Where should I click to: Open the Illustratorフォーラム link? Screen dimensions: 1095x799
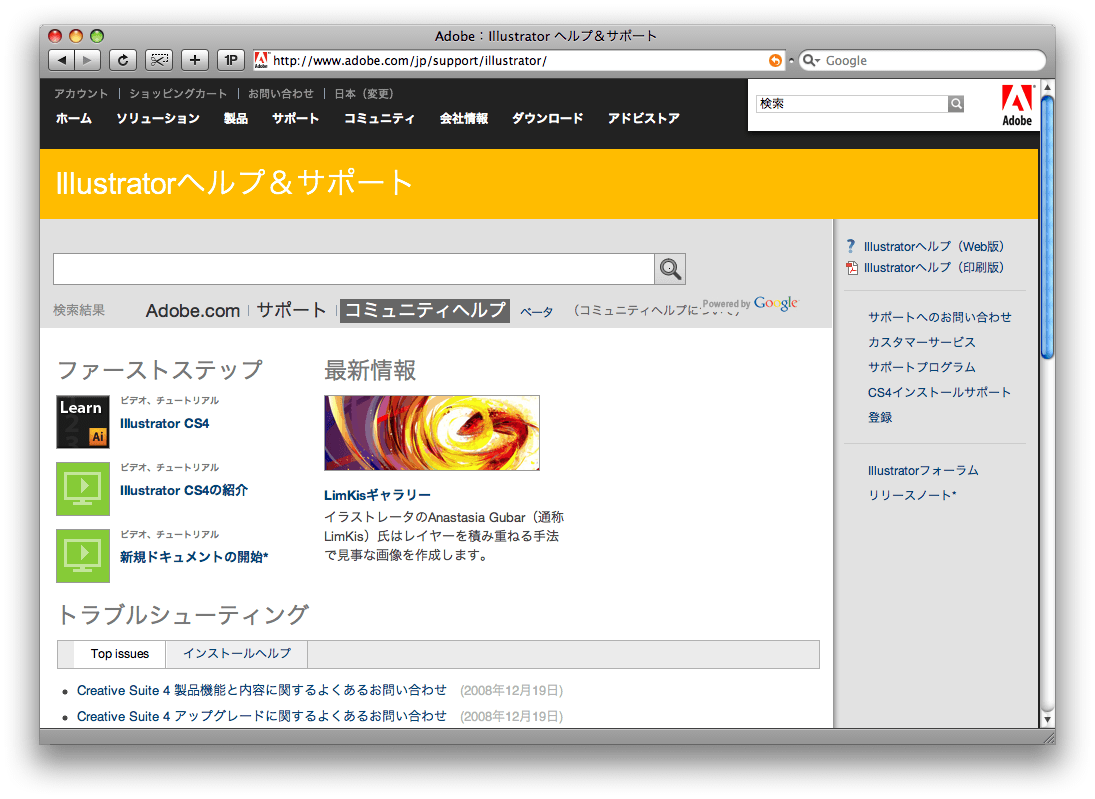pyautogui.click(x=923, y=471)
